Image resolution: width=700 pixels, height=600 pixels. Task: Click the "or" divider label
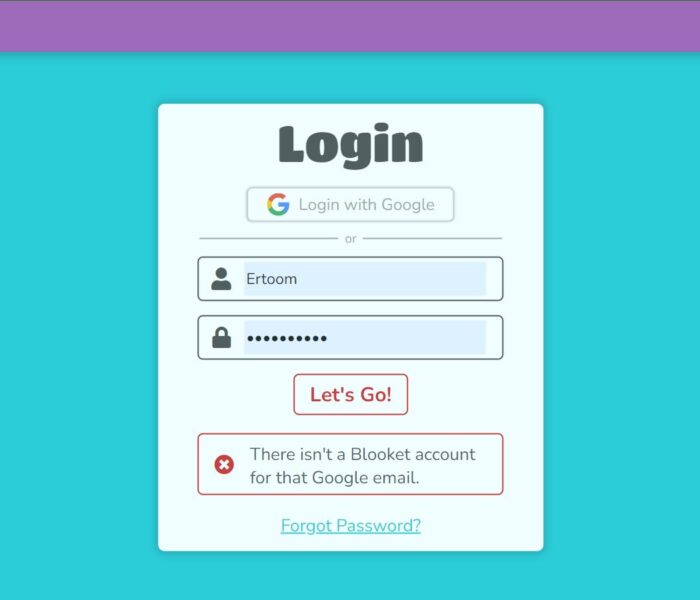click(350, 239)
